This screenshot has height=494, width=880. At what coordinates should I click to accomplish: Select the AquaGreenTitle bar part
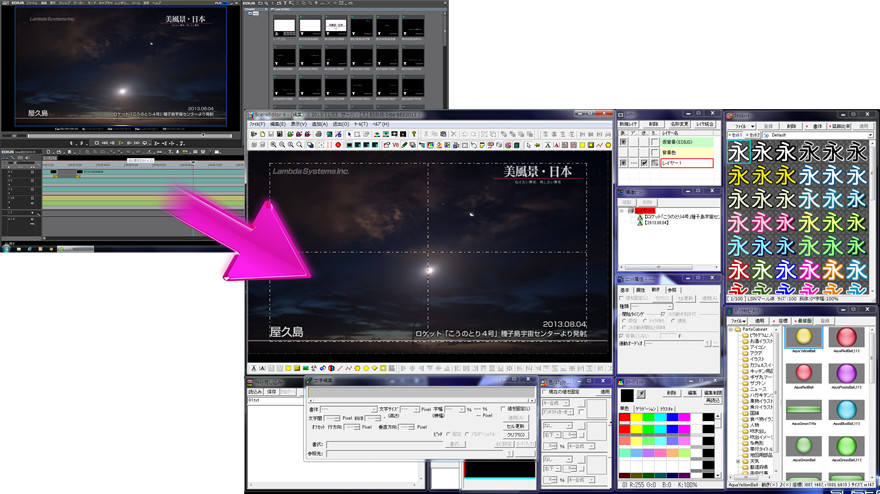click(x=804, y=409)
